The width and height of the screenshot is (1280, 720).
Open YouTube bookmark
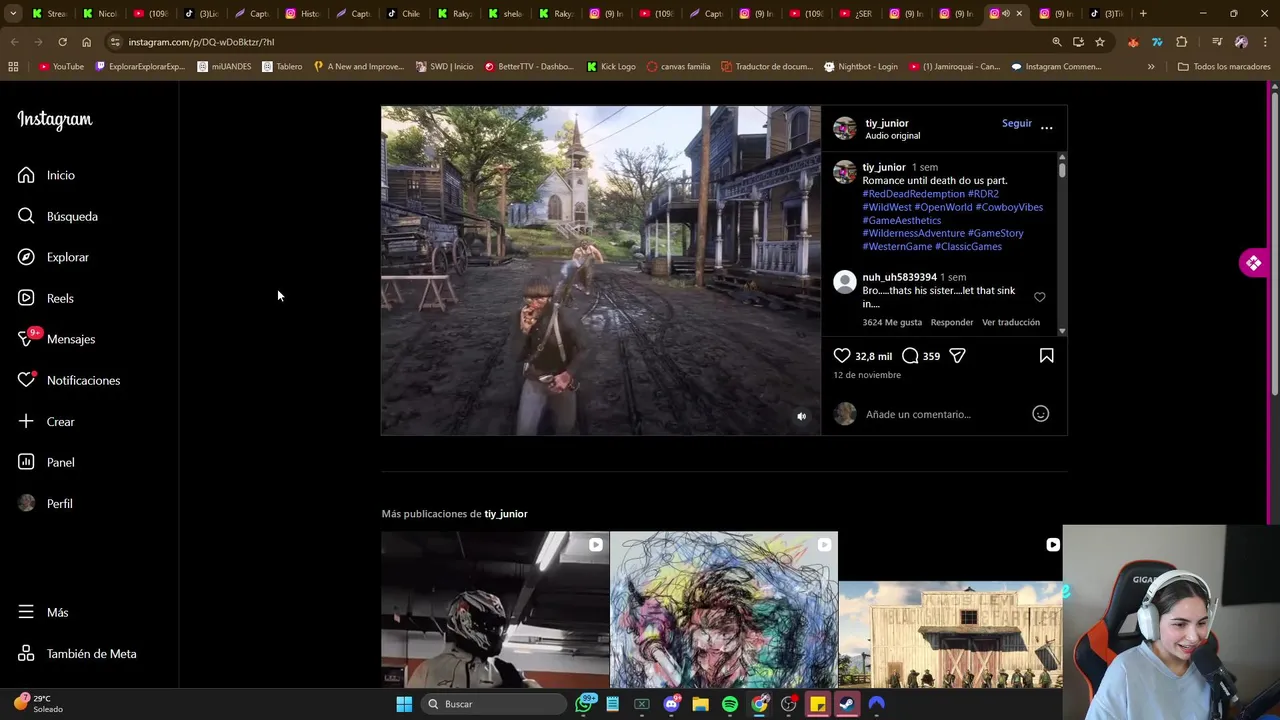pyautogui.click(x=61, y=66)
